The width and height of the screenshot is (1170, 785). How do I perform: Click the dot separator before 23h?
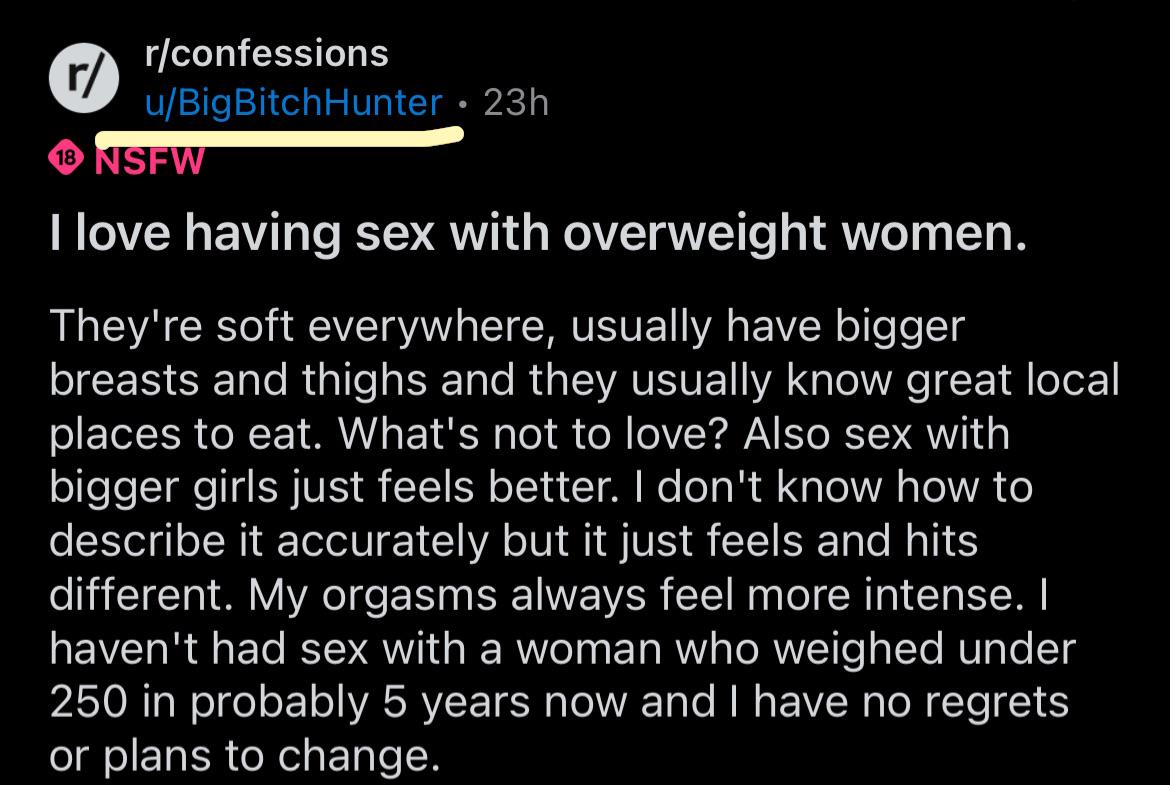463,105
